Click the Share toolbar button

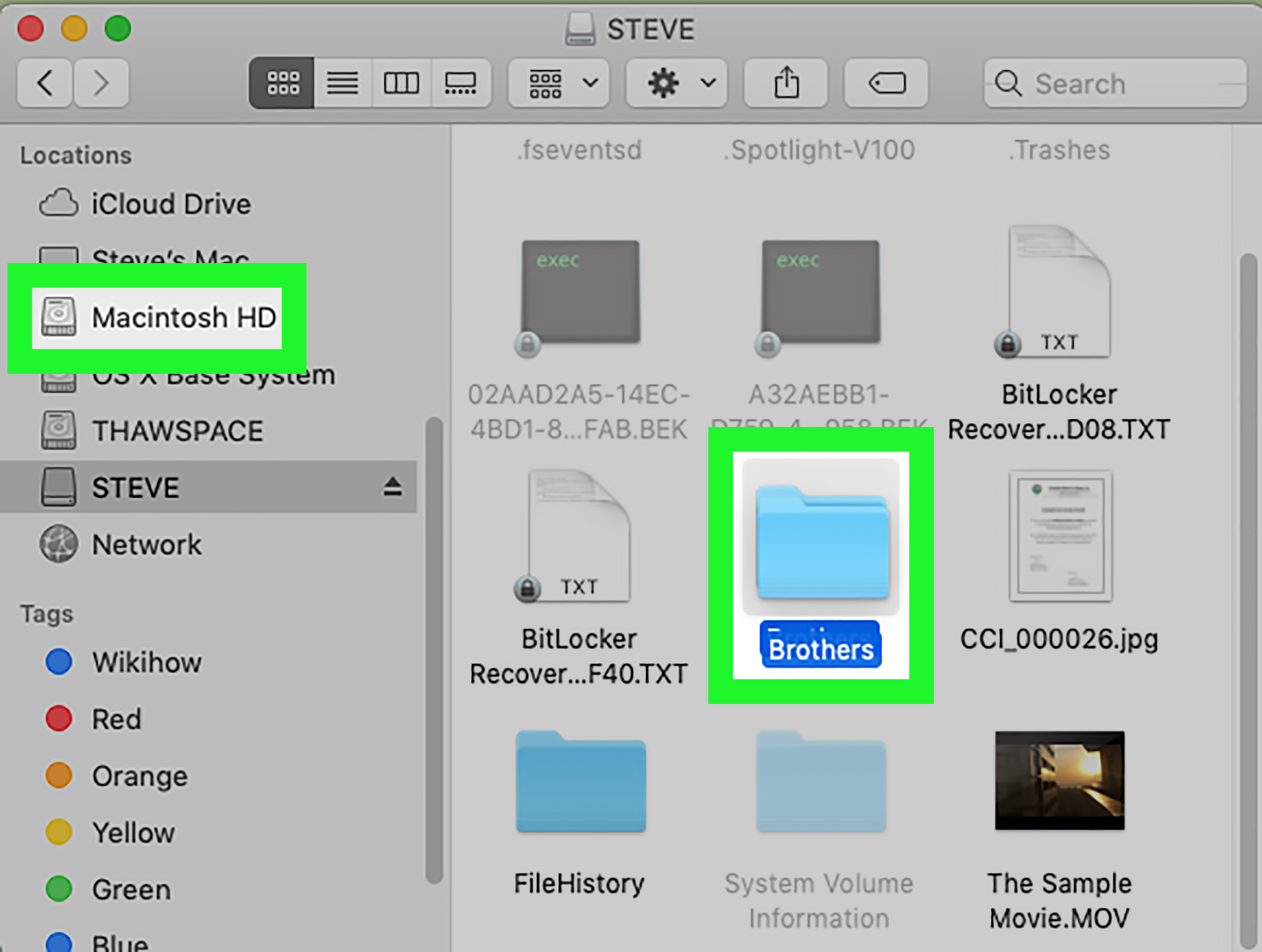(x=786, y=83)
